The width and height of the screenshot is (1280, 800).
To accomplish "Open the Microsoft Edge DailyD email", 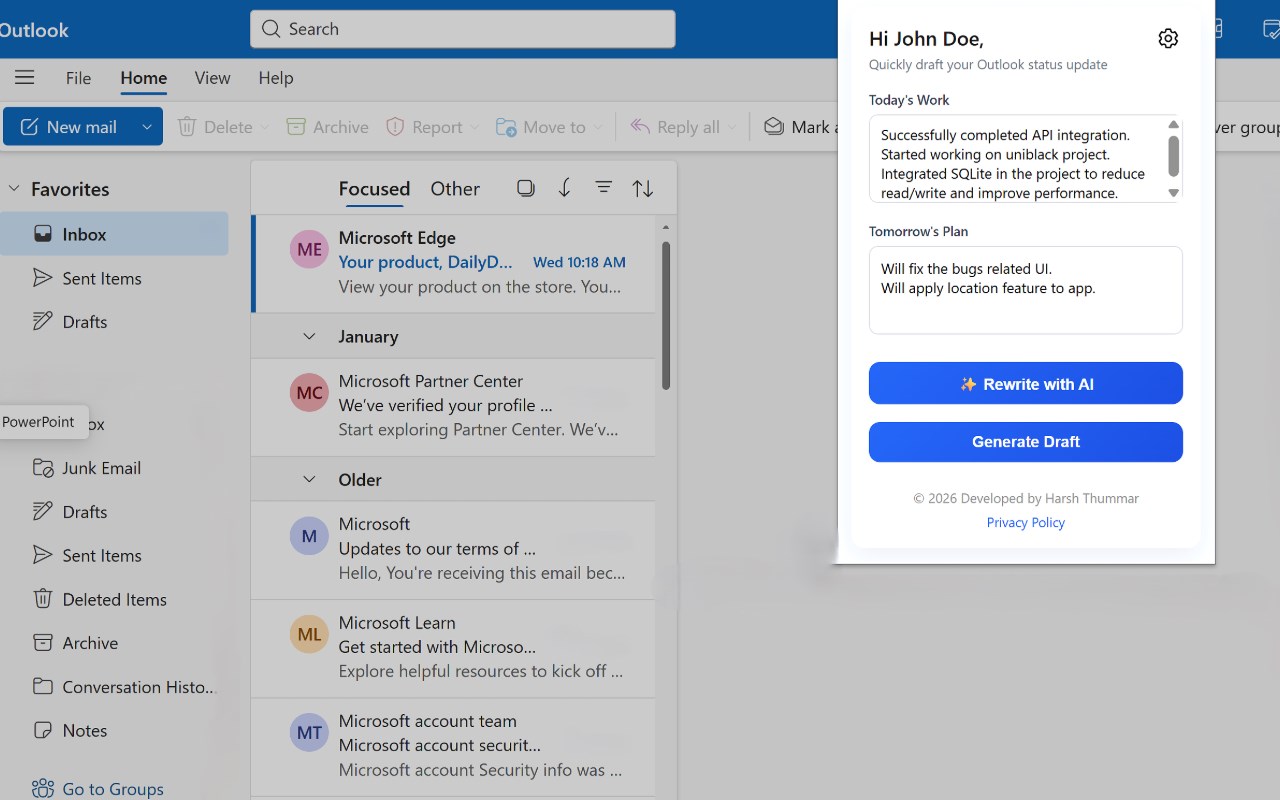I will [x=454, y=262].
